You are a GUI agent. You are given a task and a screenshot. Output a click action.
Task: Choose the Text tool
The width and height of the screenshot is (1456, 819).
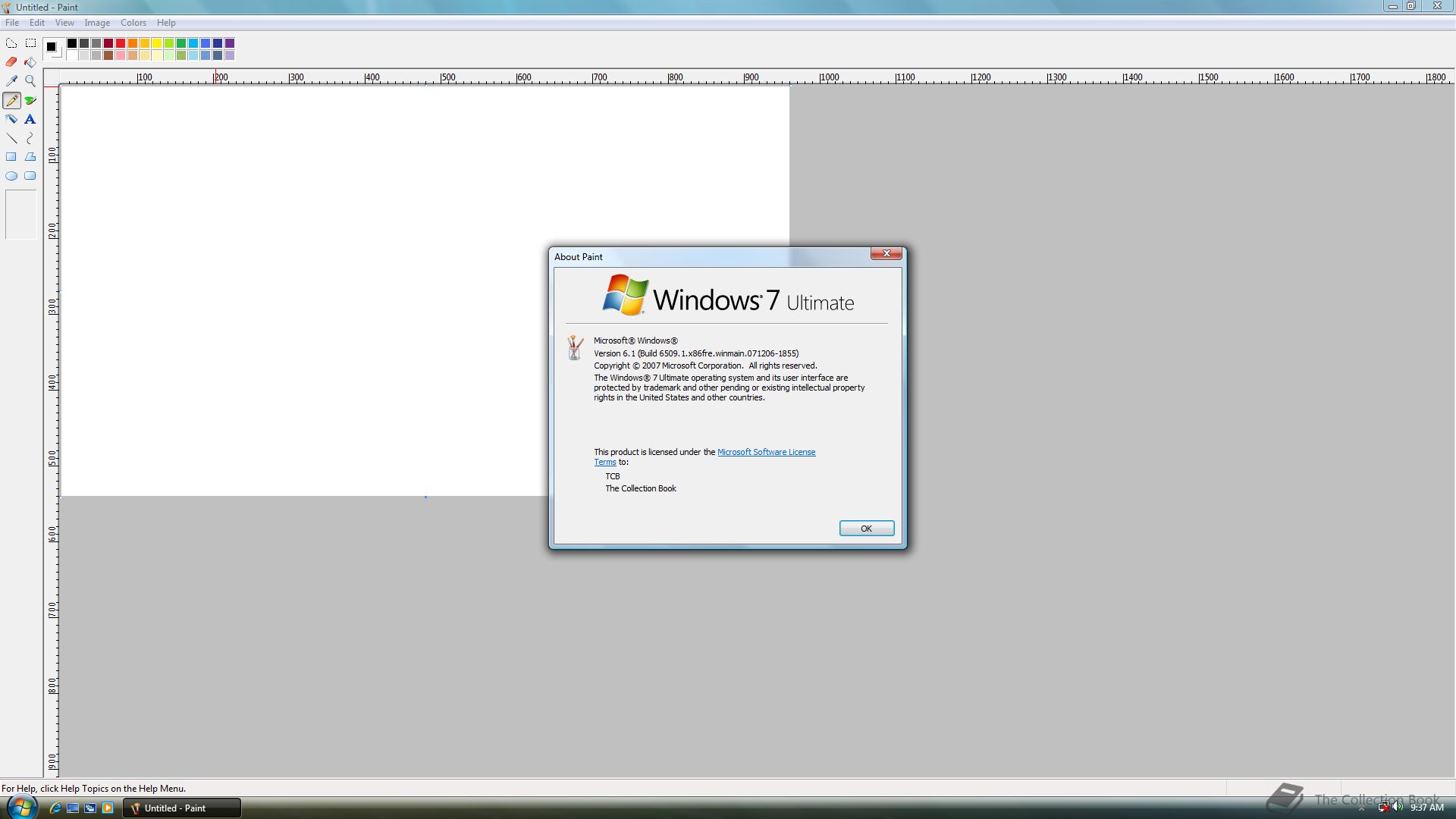(x=30, y=119)
